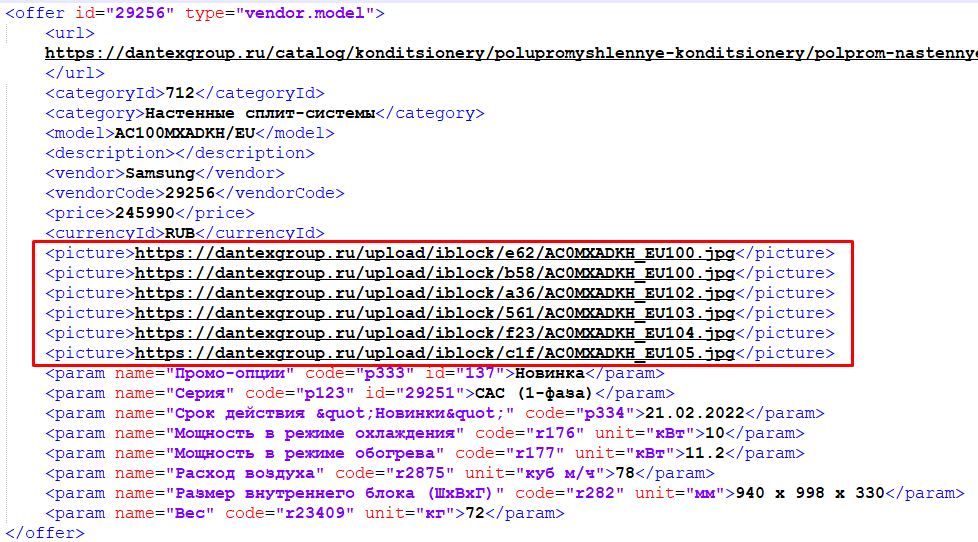The image size is (978, 542).
Task: Click param name "Серия"
Action: click(x=200, y=393)
